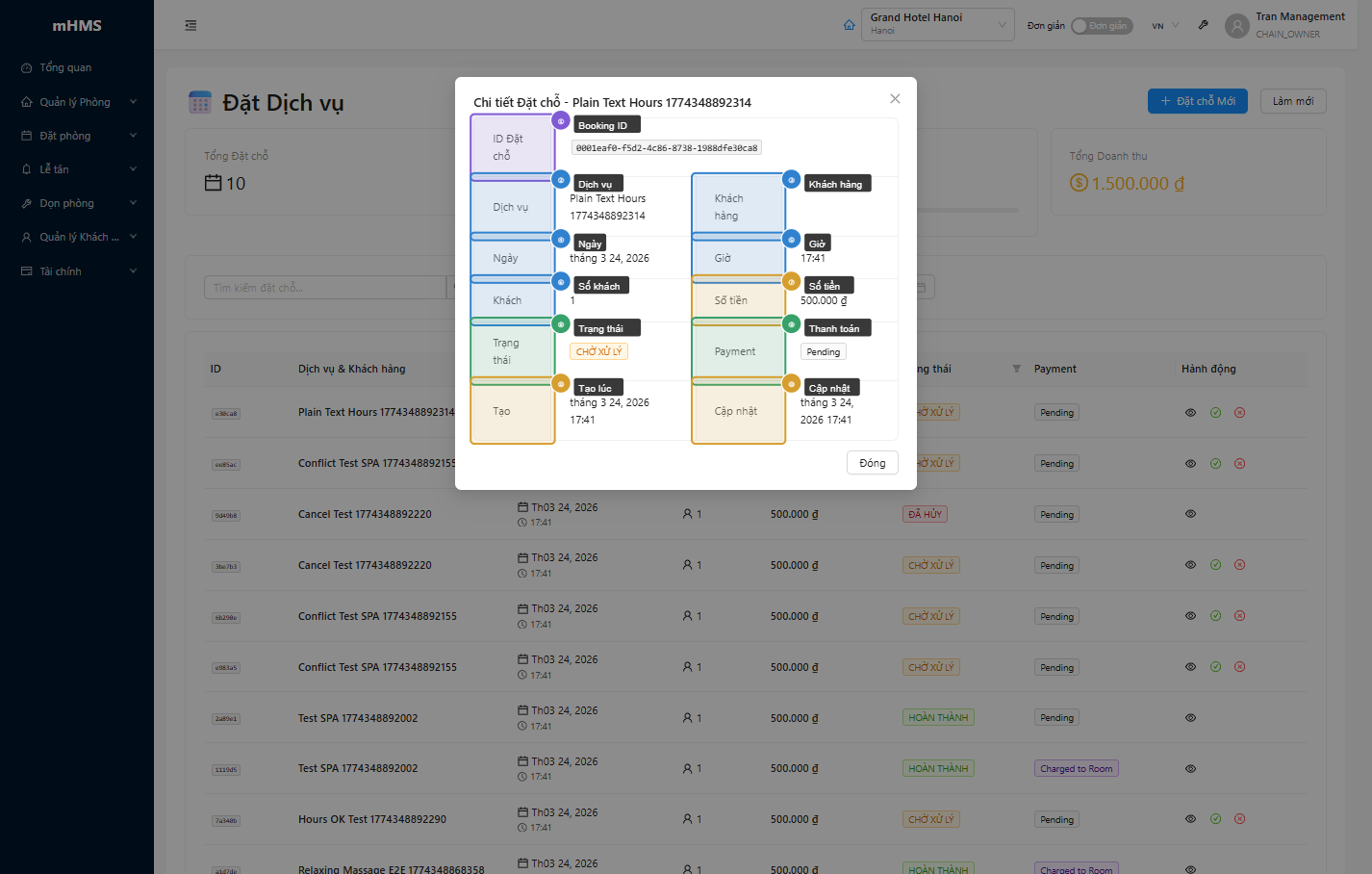This screenshot has width=1372, height=874.
Task: Confirm the Hours OK Test booking via green check
Action: pos(1215,819)
